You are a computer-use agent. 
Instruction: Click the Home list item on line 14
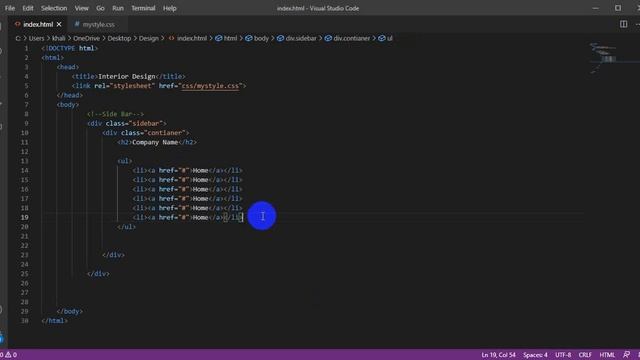point(188,170)
